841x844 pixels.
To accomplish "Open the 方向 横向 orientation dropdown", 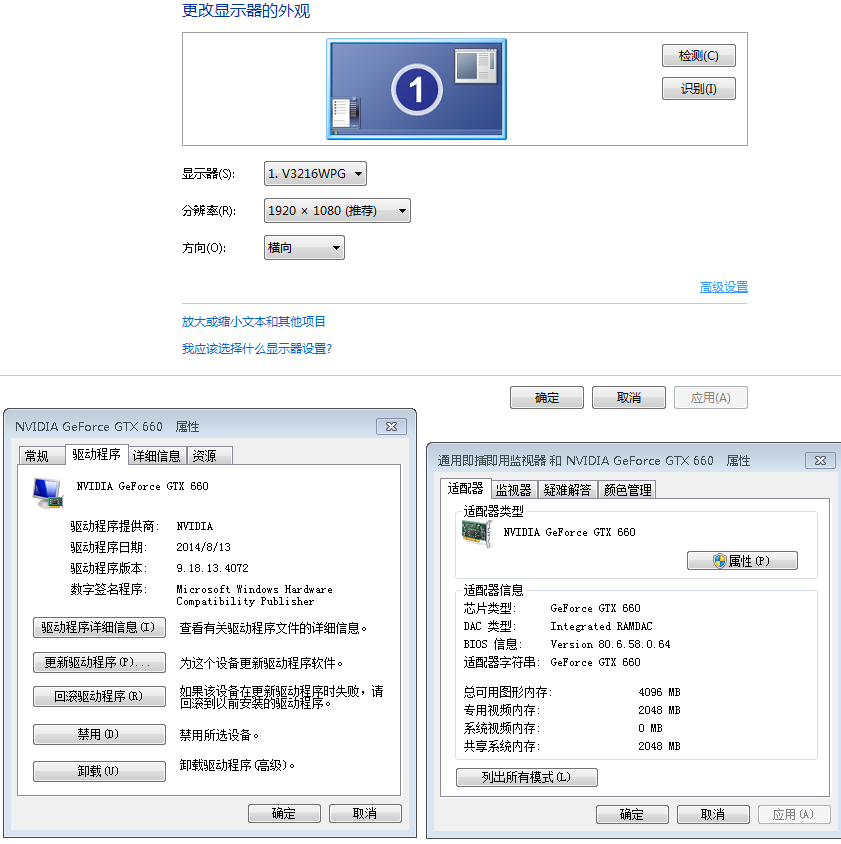I will (x=304, y=248).
